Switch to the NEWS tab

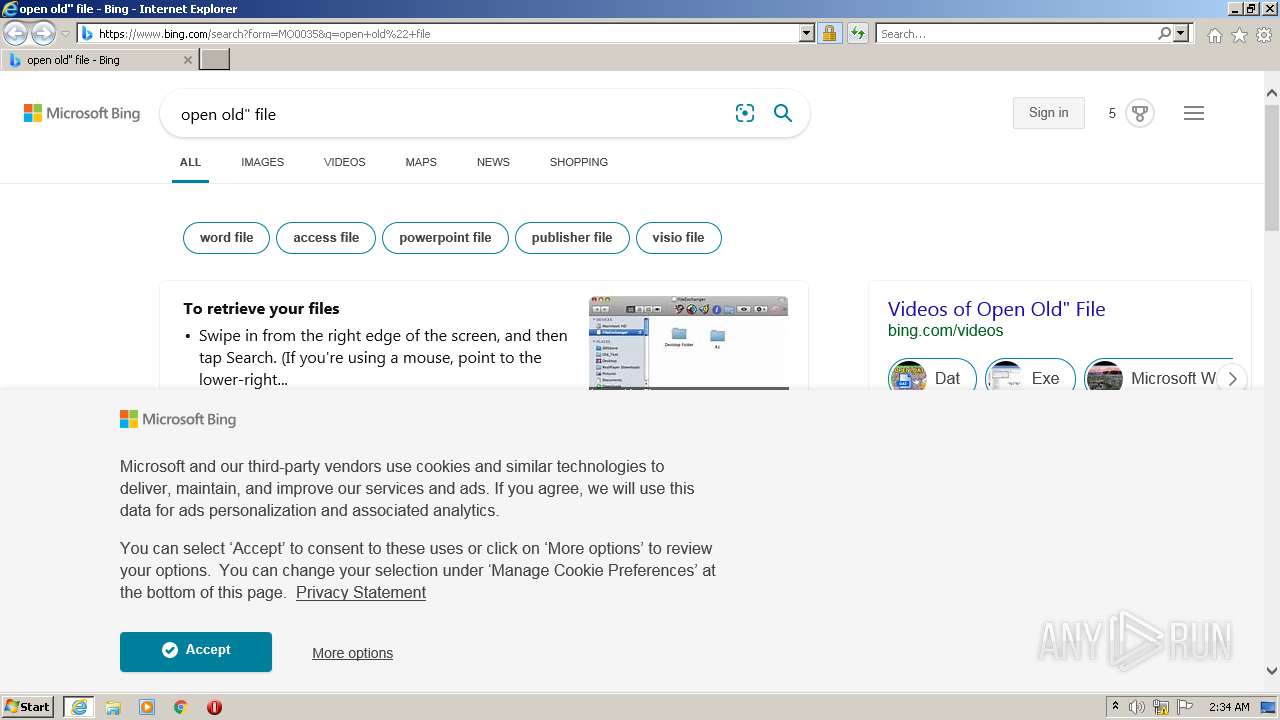(x=493, y=162)
